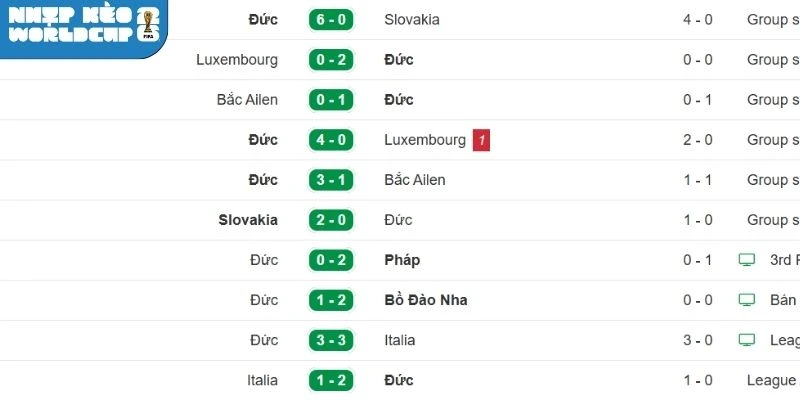Click the TV icon in the Đức–Pháp row
The width and height of the screenshot is (800, 400).
746,260
